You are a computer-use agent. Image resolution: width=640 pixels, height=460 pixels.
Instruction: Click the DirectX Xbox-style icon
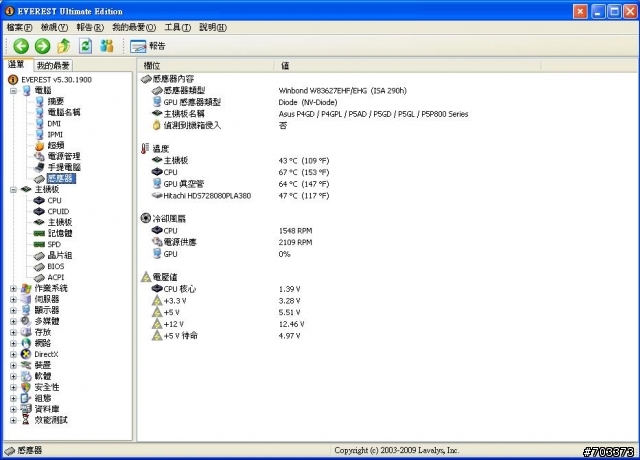point(26,354)
